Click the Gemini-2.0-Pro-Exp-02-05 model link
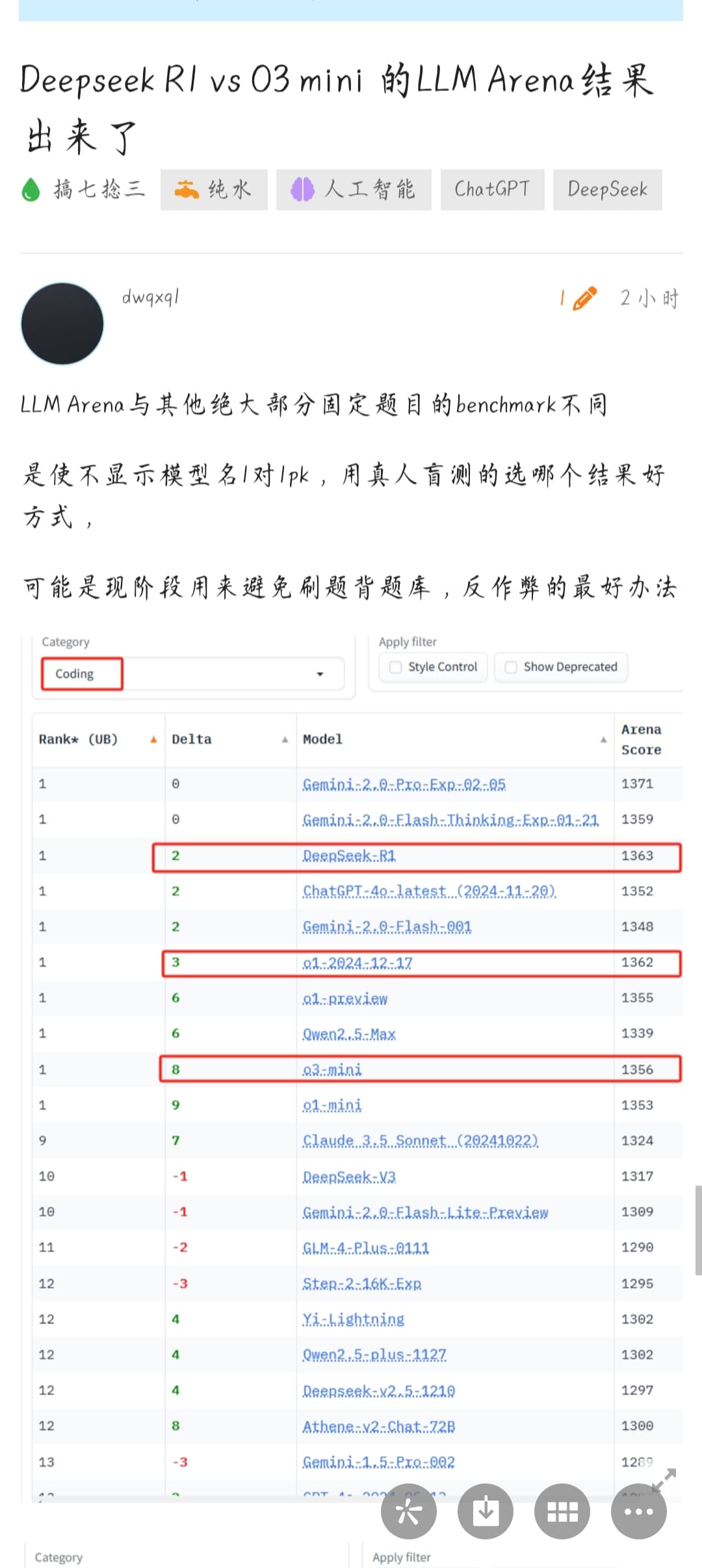Image resolution: width=702 pixels, height=1568 pixels. (x=404, y=785)
